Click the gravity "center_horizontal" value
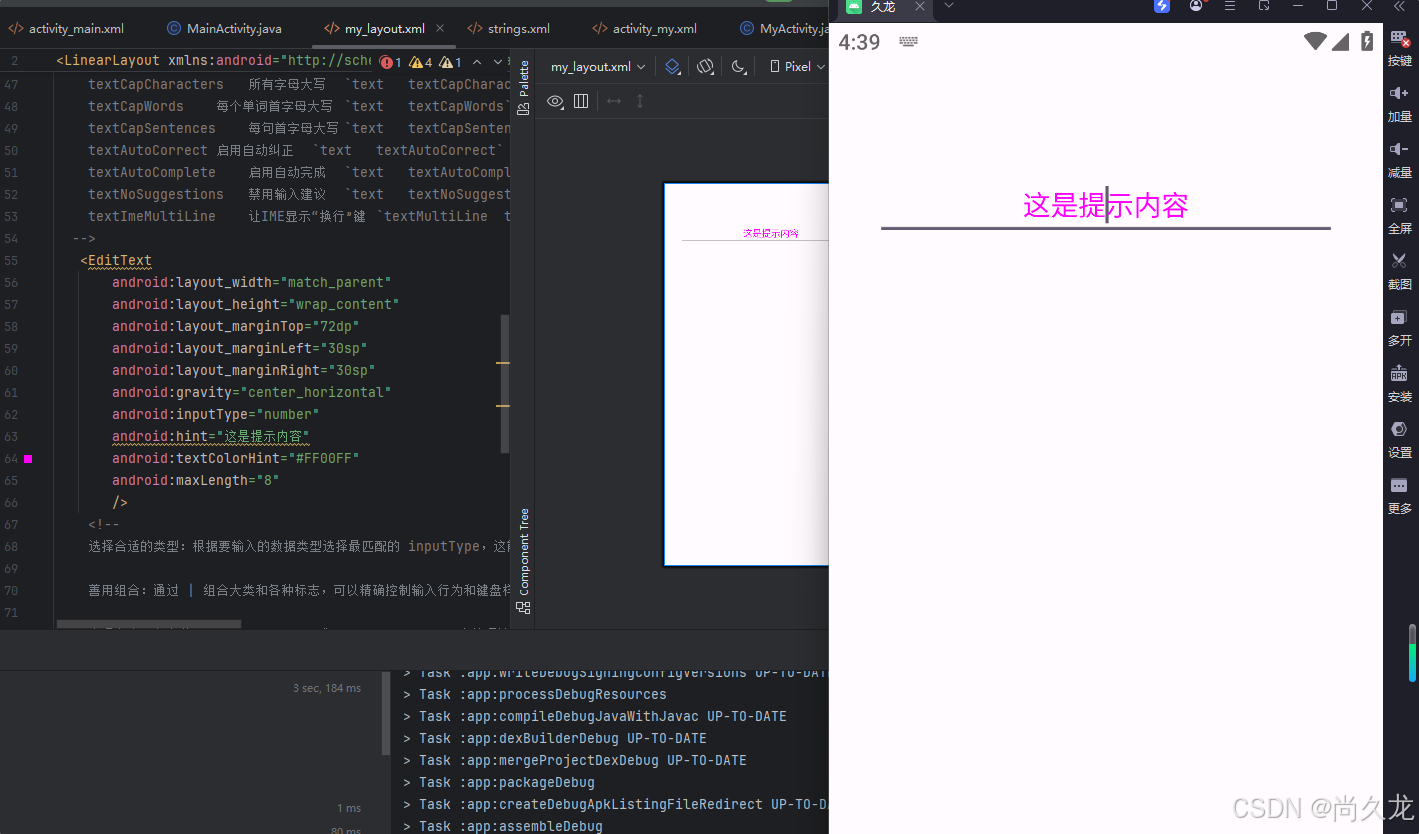The image size is (1419, 834). (315, 392)
